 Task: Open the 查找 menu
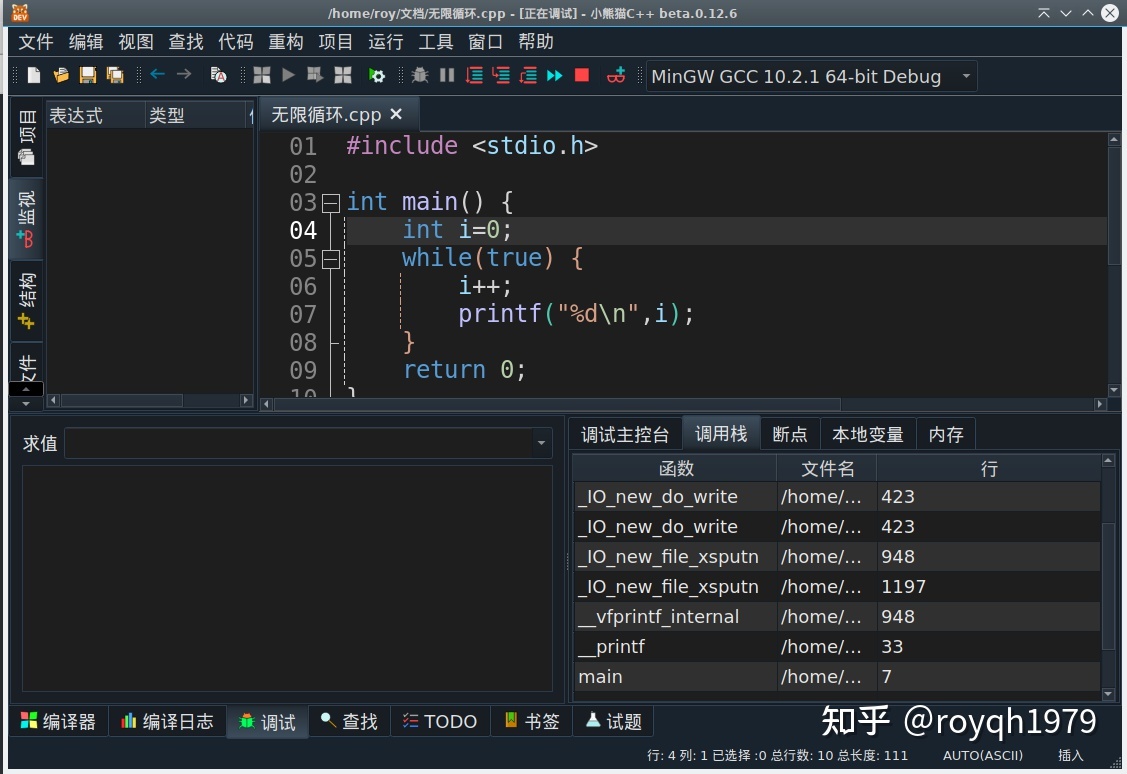pos(186,42)
